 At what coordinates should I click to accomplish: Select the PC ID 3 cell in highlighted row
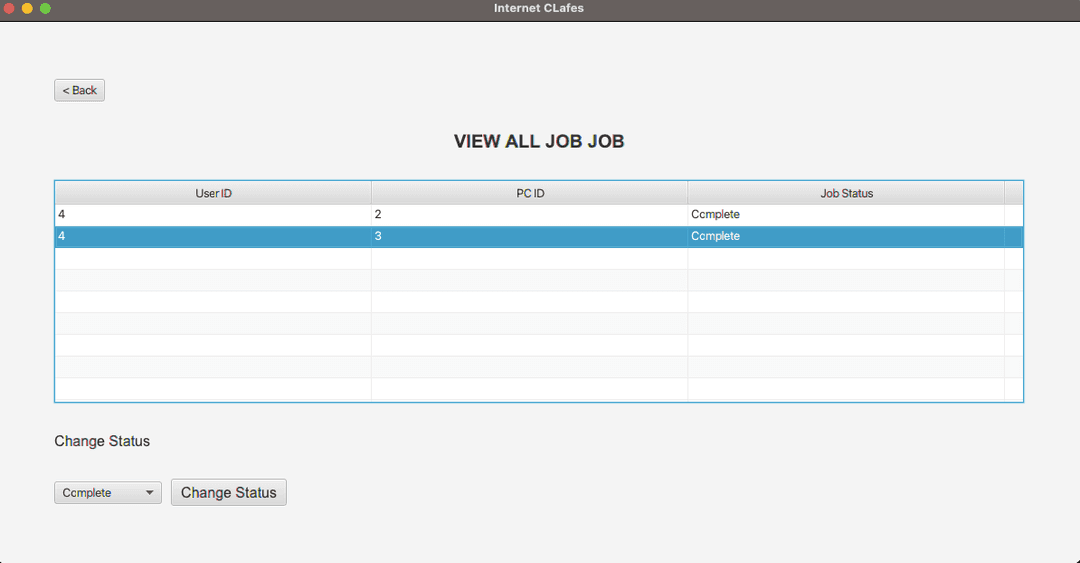click(529, 236)
